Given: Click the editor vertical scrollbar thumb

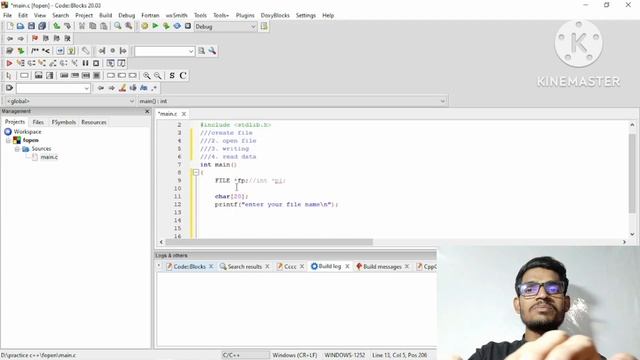Looking at the screenshot, I should tap(632, 173).
